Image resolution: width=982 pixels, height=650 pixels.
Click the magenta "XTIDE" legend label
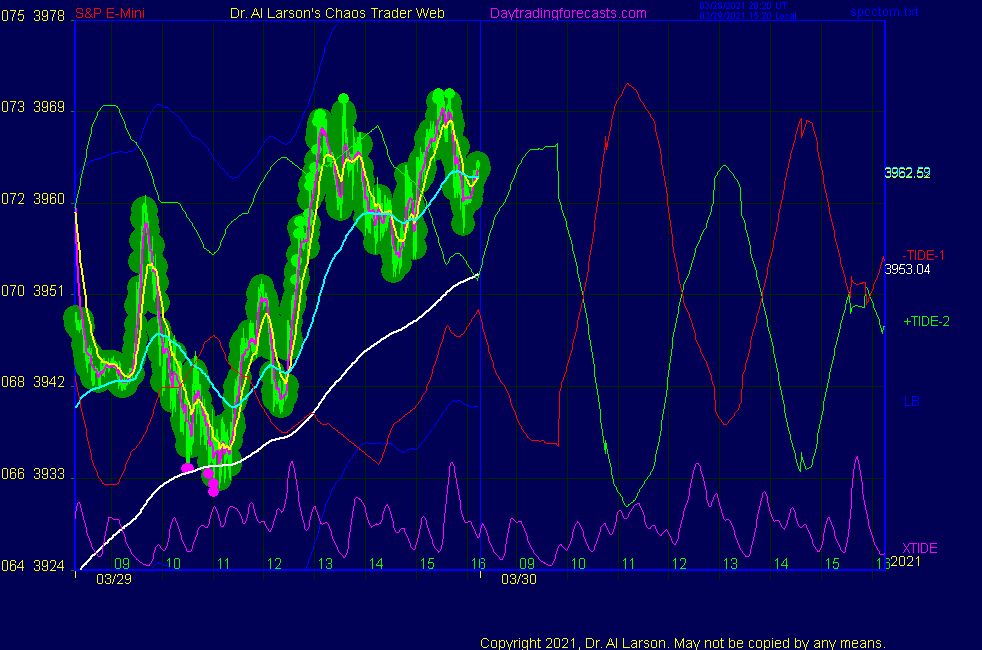pyautogui.click(x=919, y=549)
